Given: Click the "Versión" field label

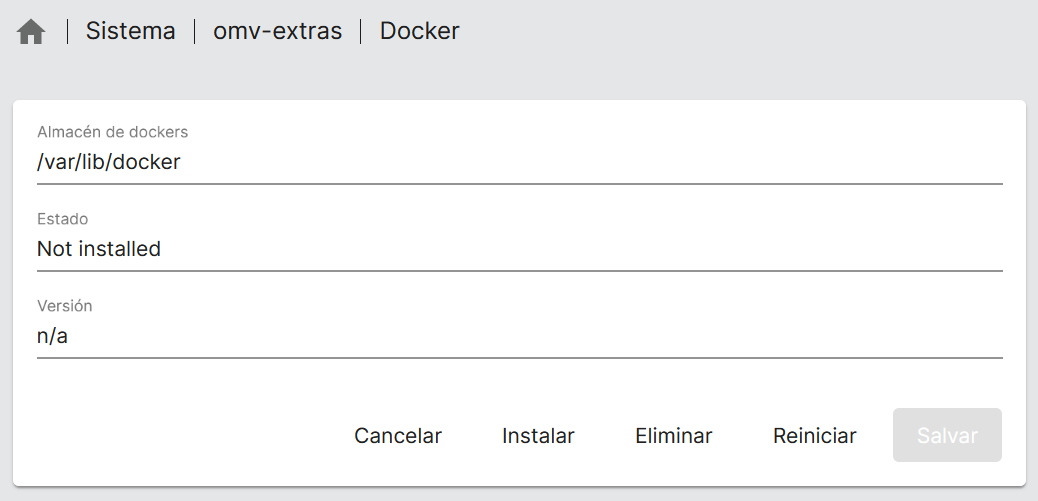Looking at the screenshot, I should click(x=64, y=306).
